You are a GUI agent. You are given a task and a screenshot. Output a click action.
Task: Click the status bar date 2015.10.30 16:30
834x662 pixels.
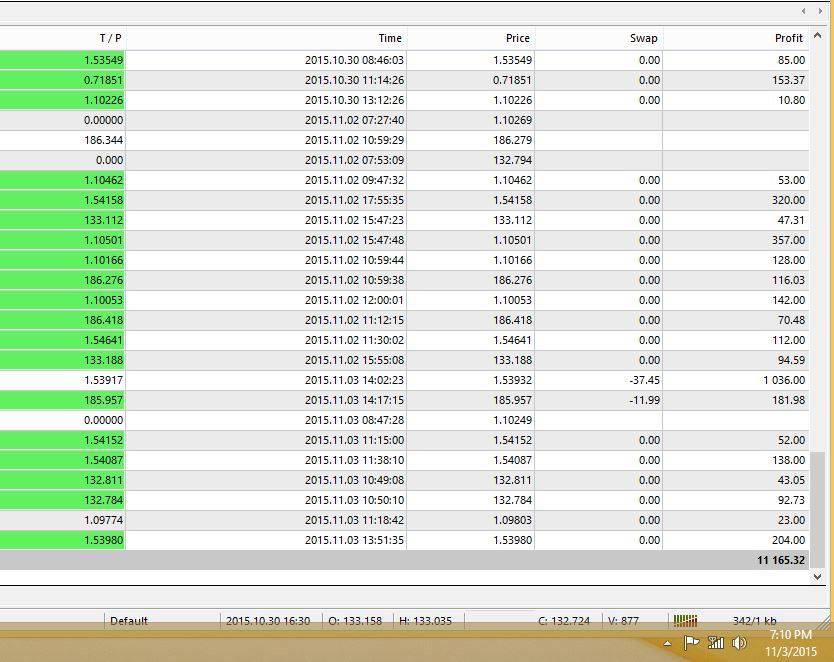tap(268, 621)
